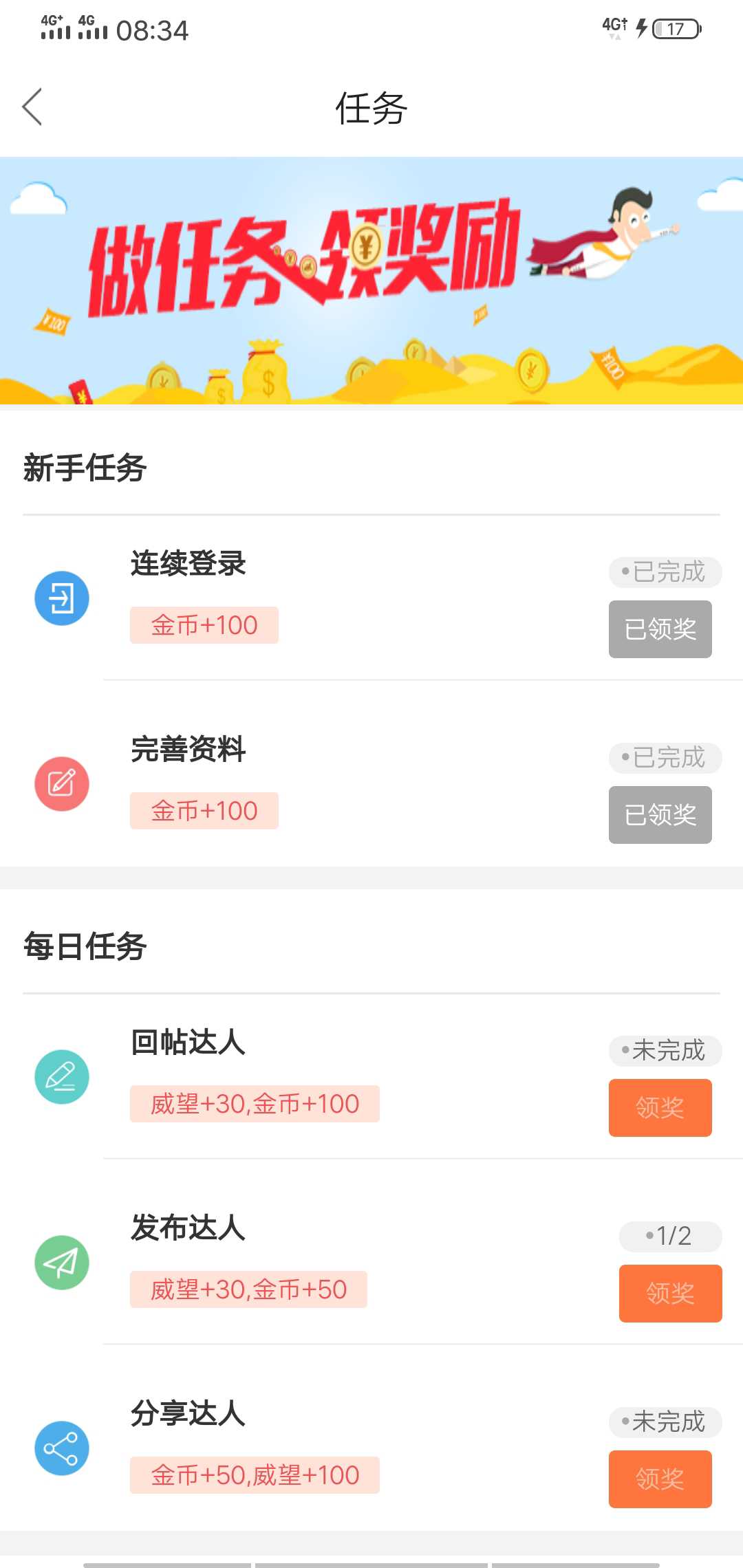
Task: Tap the 1/2 progress badge of 发布达人
Action: click(671, 1237)
